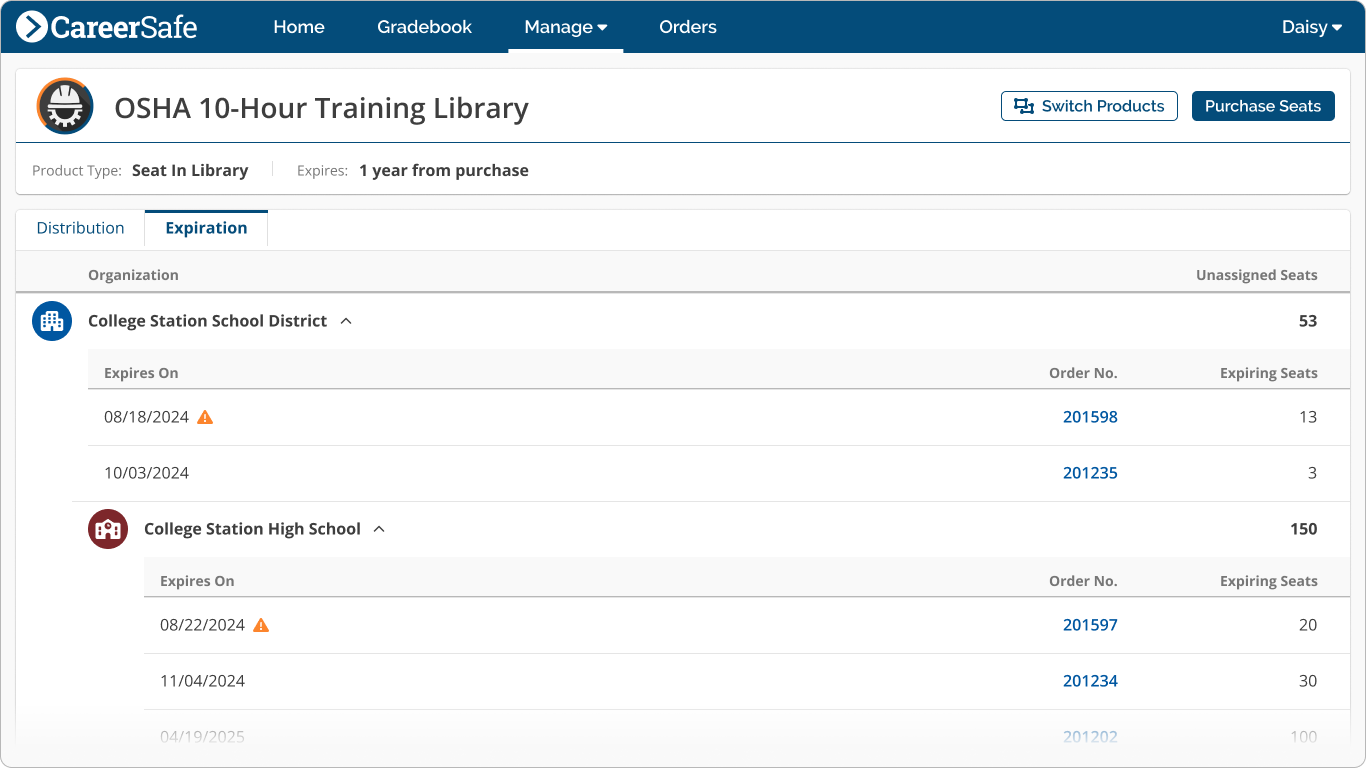Follow the 201234 order link

[1090, 680]
